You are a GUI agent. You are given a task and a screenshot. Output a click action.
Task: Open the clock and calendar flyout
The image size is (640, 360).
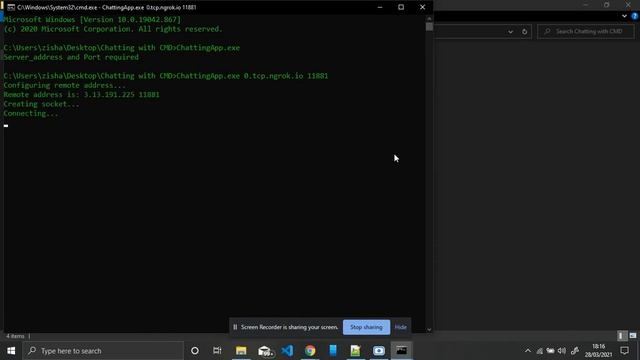(598, 351)
